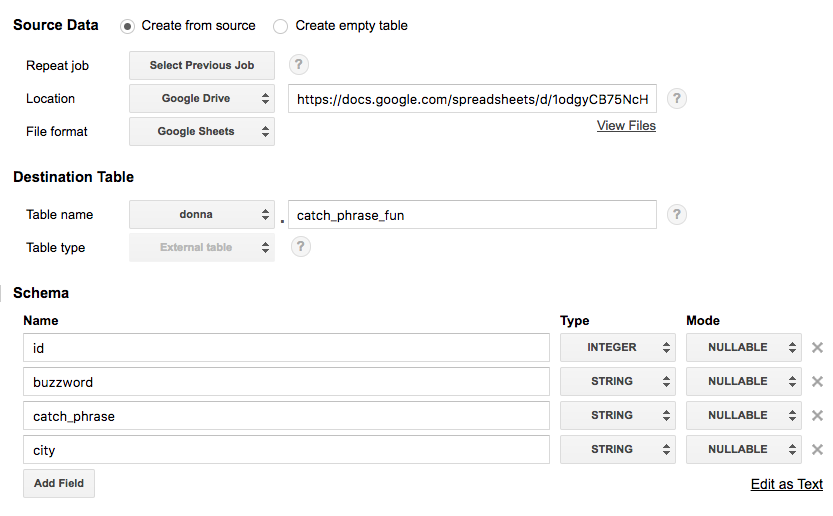Click the Select Previous Job button
This screenshot has width=833, height=516.
point(202,65)
